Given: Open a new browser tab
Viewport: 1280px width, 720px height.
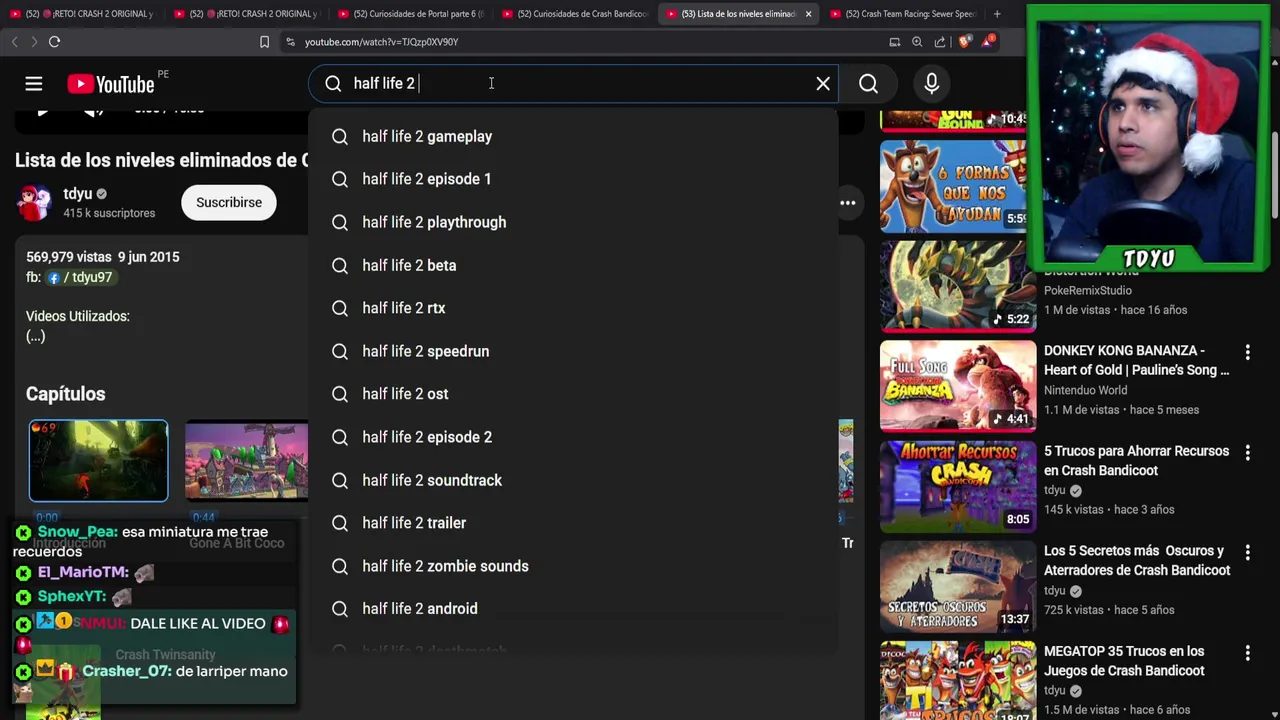Looking at the screenshot, I should point(997,14).
